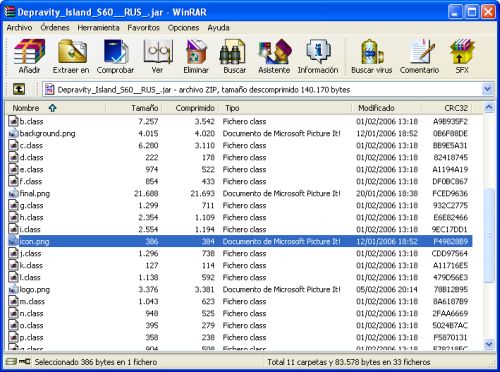This screenshot has width=500, height=372.
Task: Select the n.class file row
Action: (239, 314)
